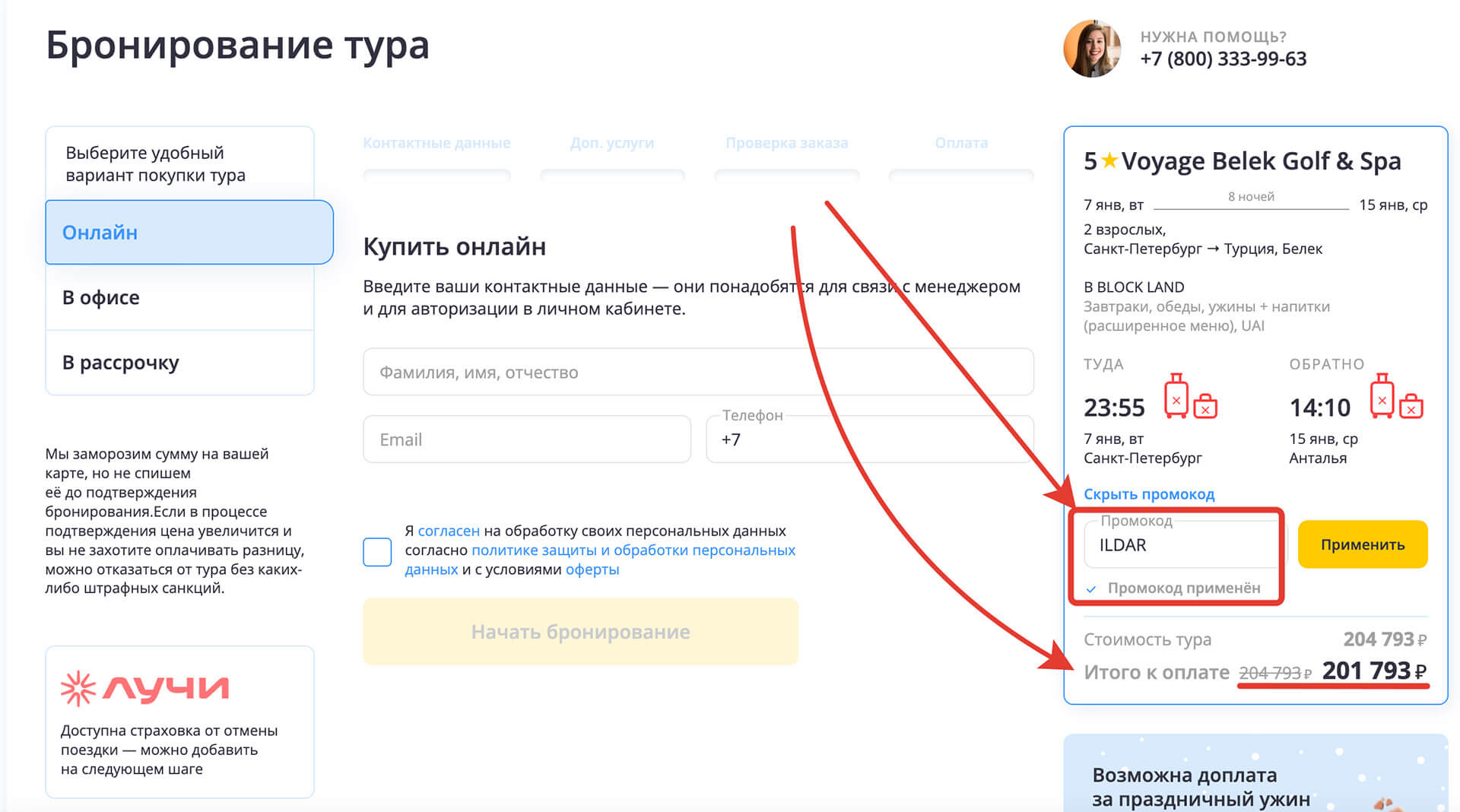
Task: Switch to the Оплата step
Action: (x=960, y=142)
